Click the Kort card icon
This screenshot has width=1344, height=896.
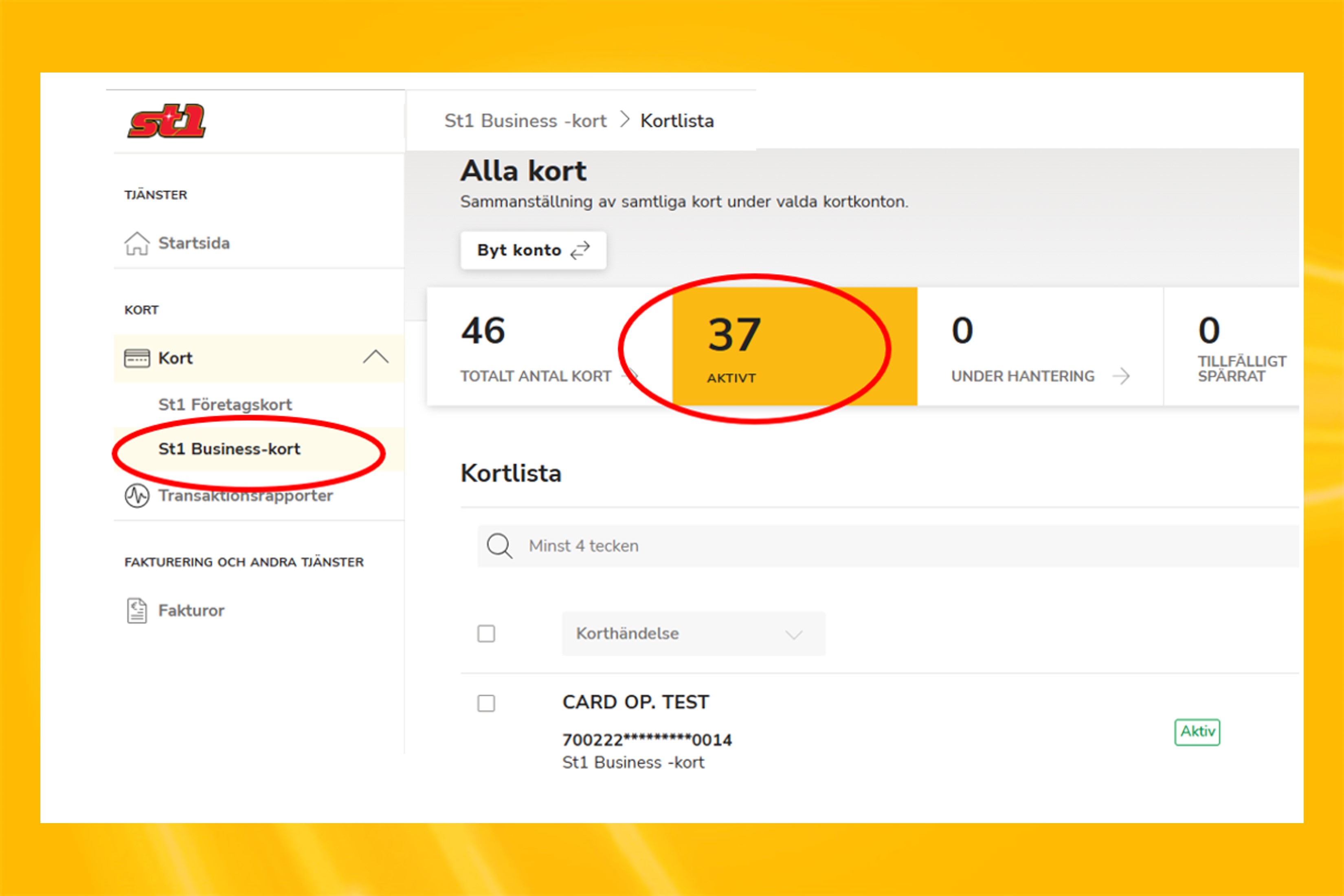[x=137, y=358]
